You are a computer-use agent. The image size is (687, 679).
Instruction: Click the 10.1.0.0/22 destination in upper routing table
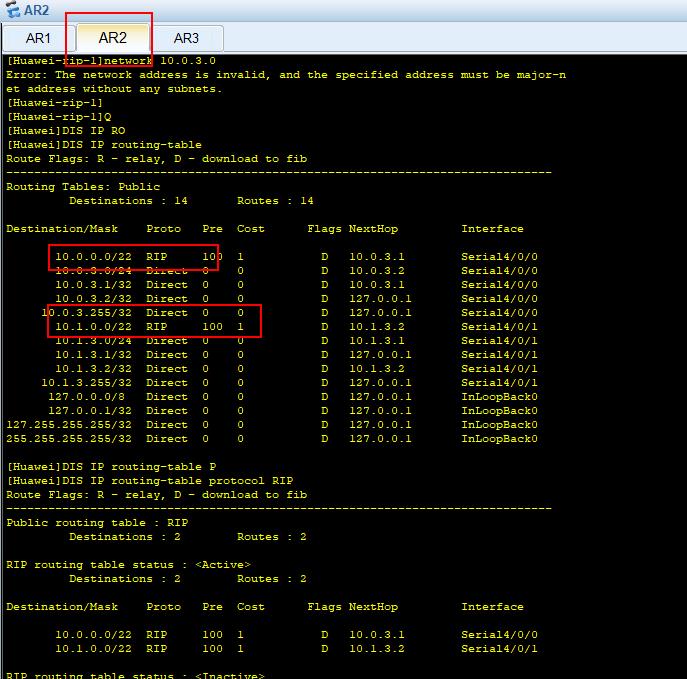pos(93,327)
